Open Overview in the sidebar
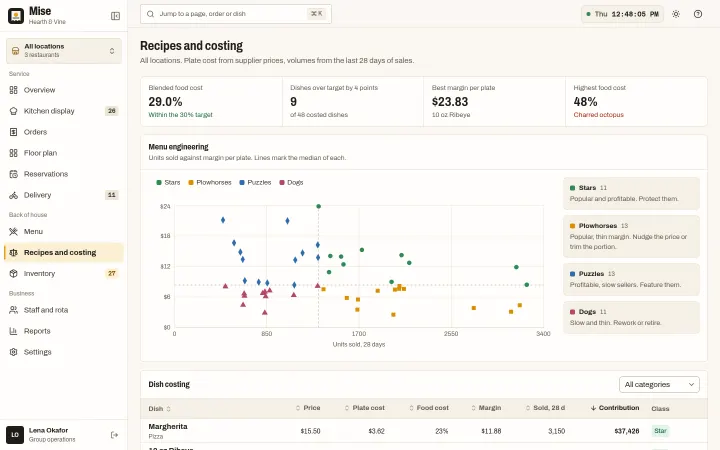The image size is (720, 450). (64, 90)
